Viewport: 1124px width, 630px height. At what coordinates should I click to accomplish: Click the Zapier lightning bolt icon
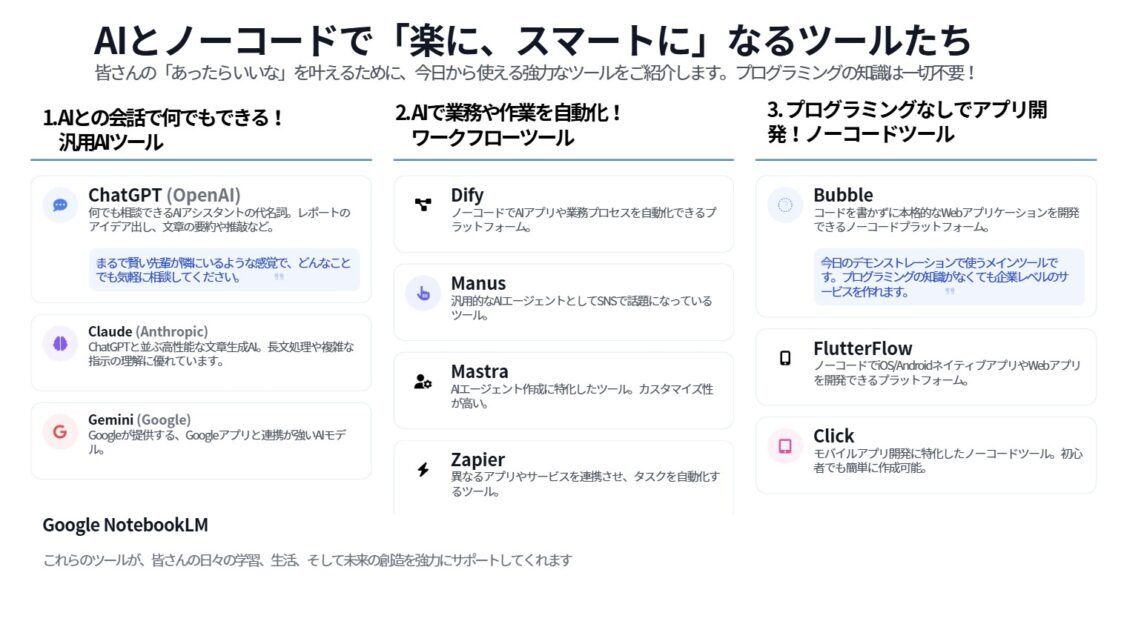[x=423, y=469]
